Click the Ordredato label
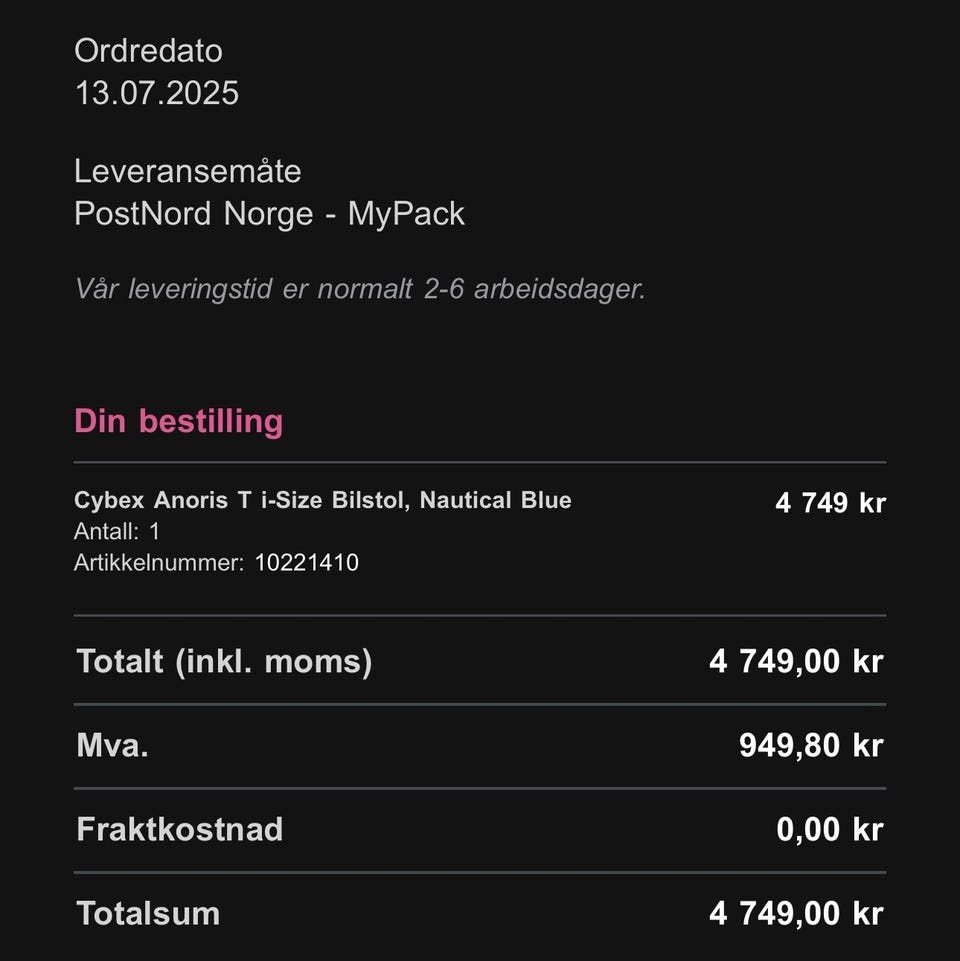 tap(148, 51)
